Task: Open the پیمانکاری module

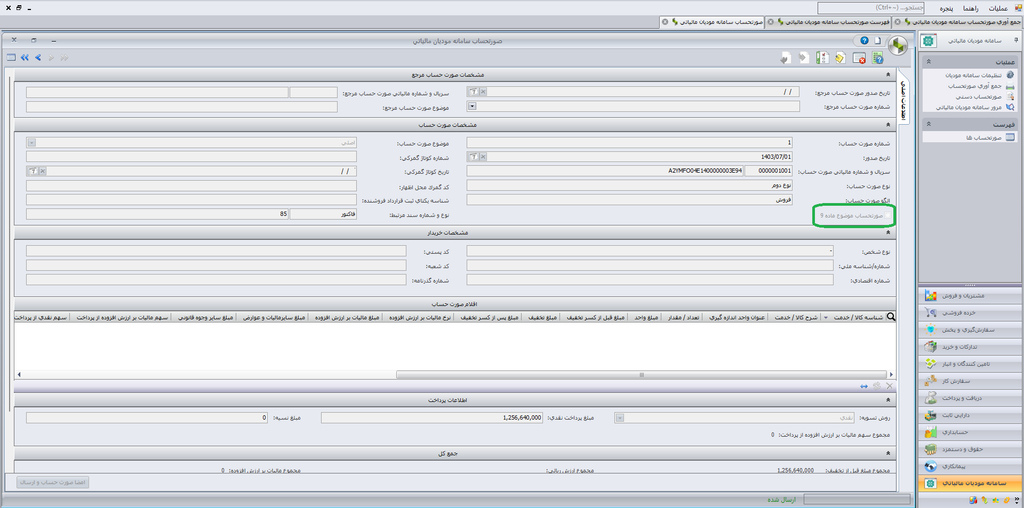Action: click(970, 466)
